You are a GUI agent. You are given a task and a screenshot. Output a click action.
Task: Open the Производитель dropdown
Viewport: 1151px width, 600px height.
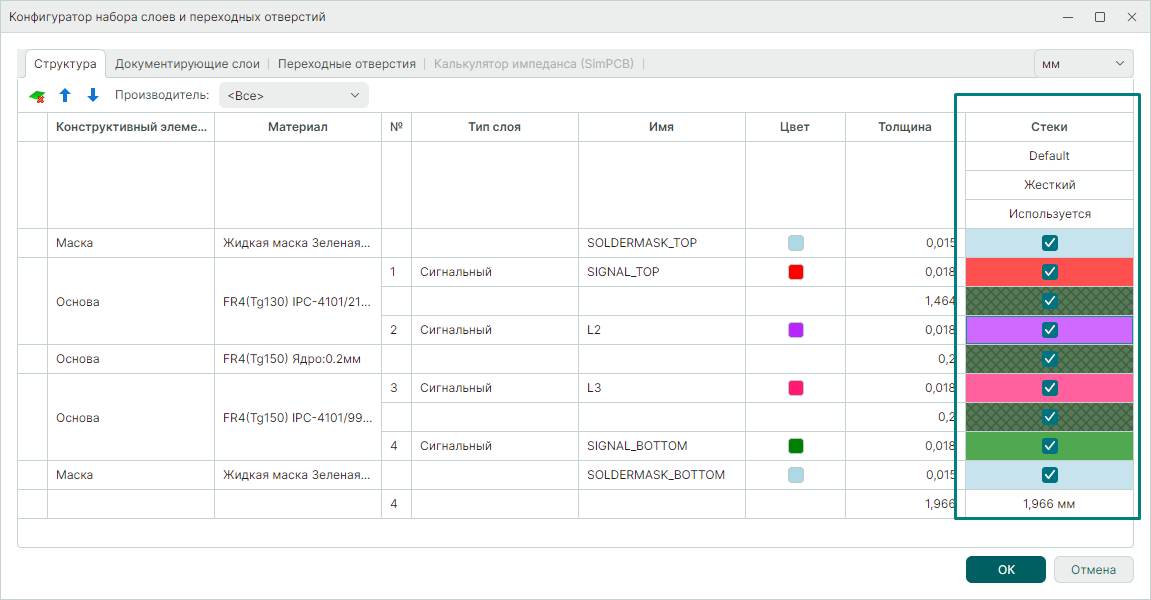pyautogui.click(x=293, y=96)
